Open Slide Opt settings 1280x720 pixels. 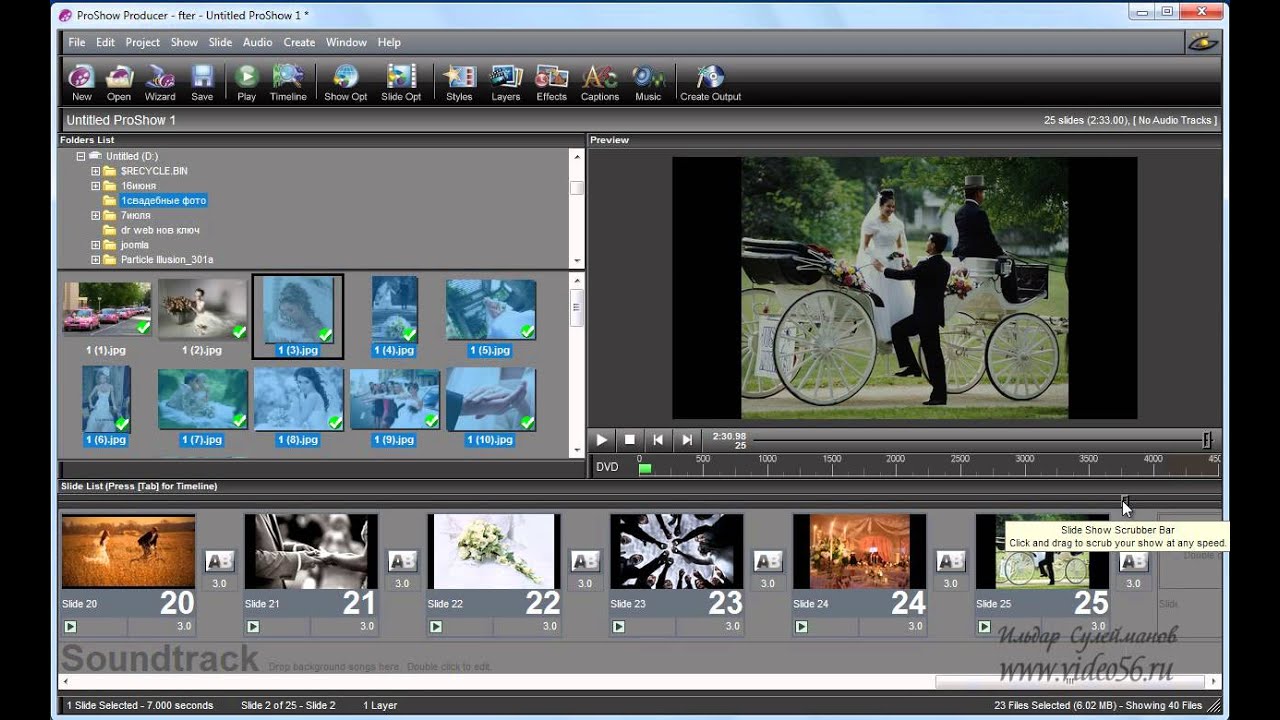tap(401, 82)
